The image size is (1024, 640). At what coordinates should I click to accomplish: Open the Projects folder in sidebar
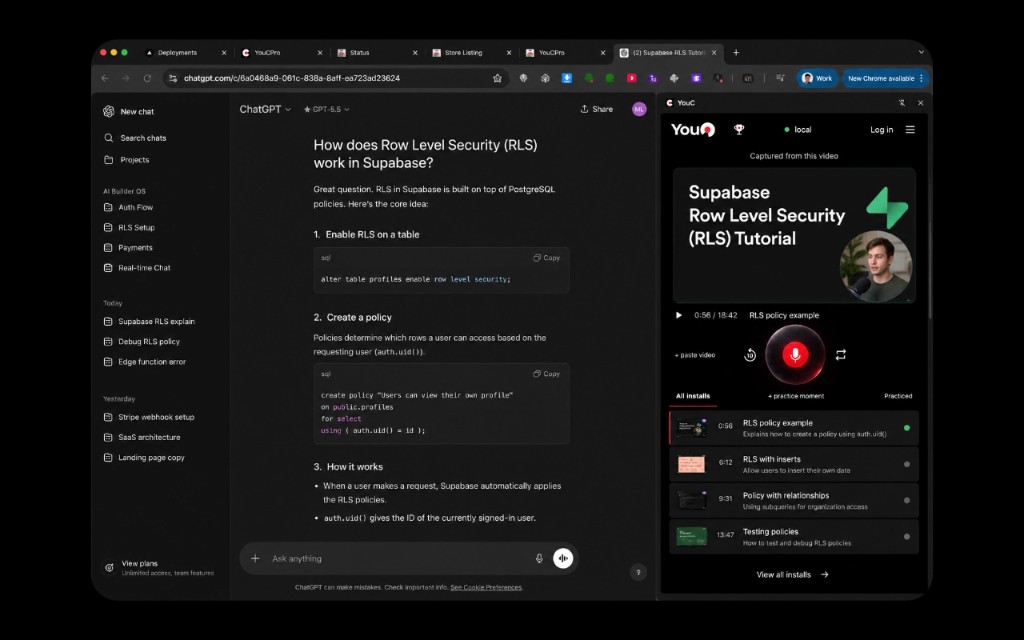(127, 159)
